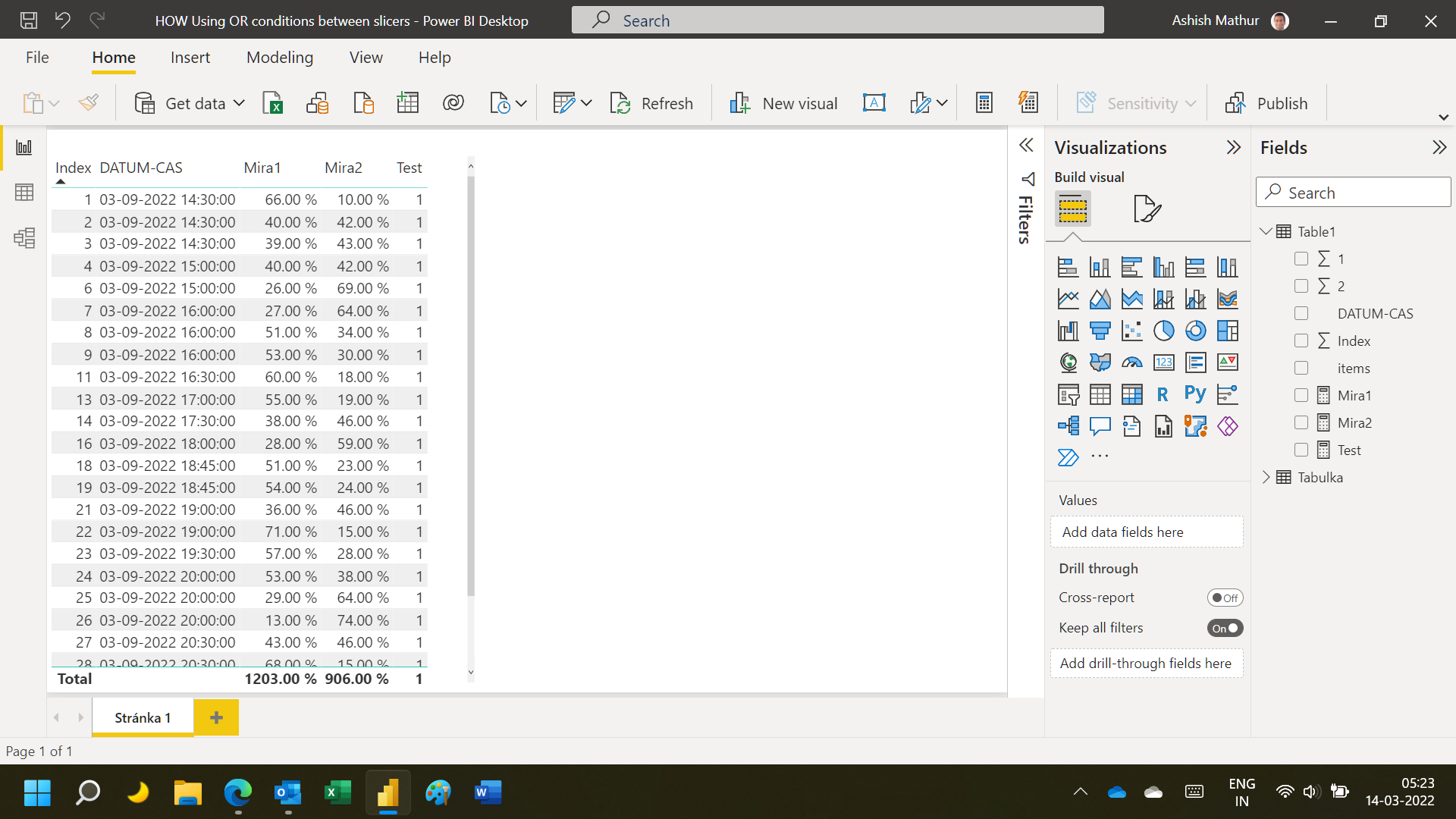Select the Pie chart visual
The height and width of the screenshot is (819, 1456).
[x=1163, y=331]
